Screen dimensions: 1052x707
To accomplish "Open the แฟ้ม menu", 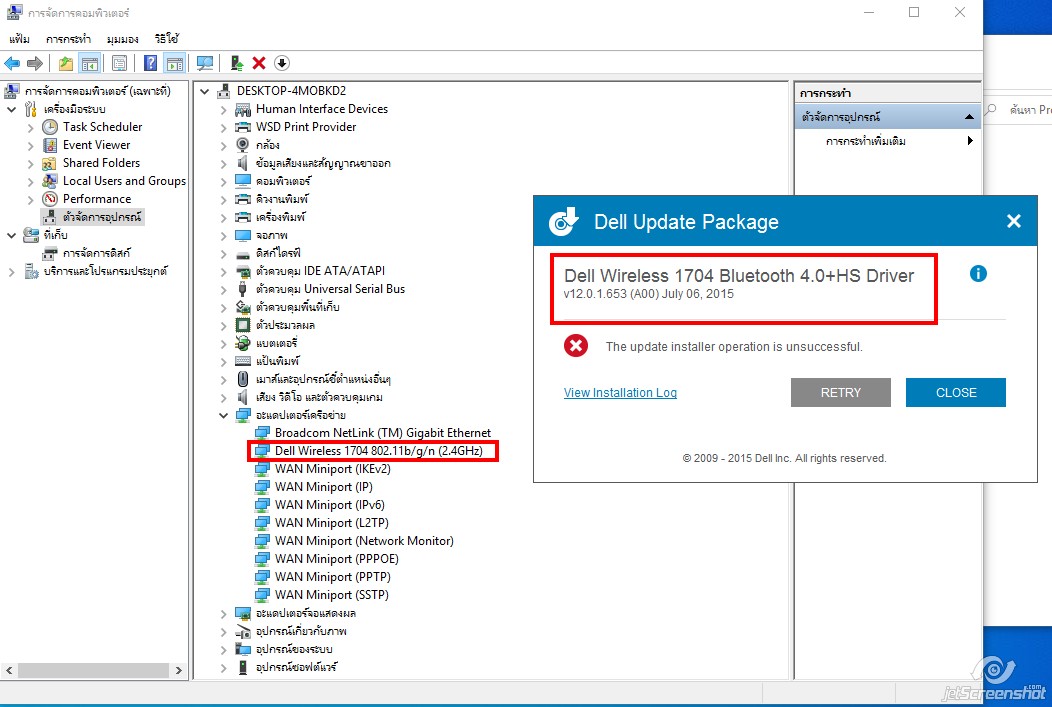I will pos(19,39).
